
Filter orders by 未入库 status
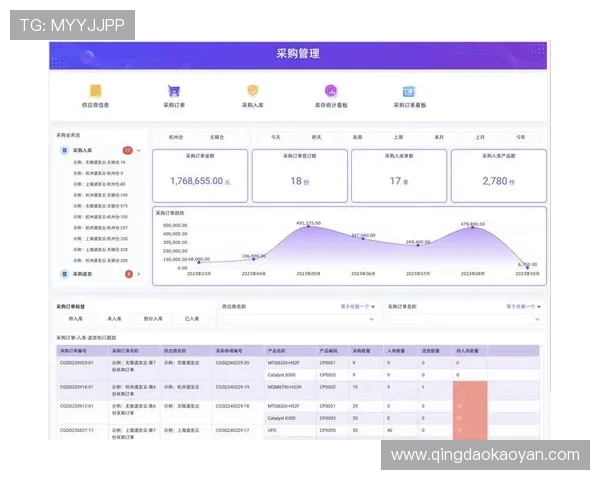pos(114,318)
